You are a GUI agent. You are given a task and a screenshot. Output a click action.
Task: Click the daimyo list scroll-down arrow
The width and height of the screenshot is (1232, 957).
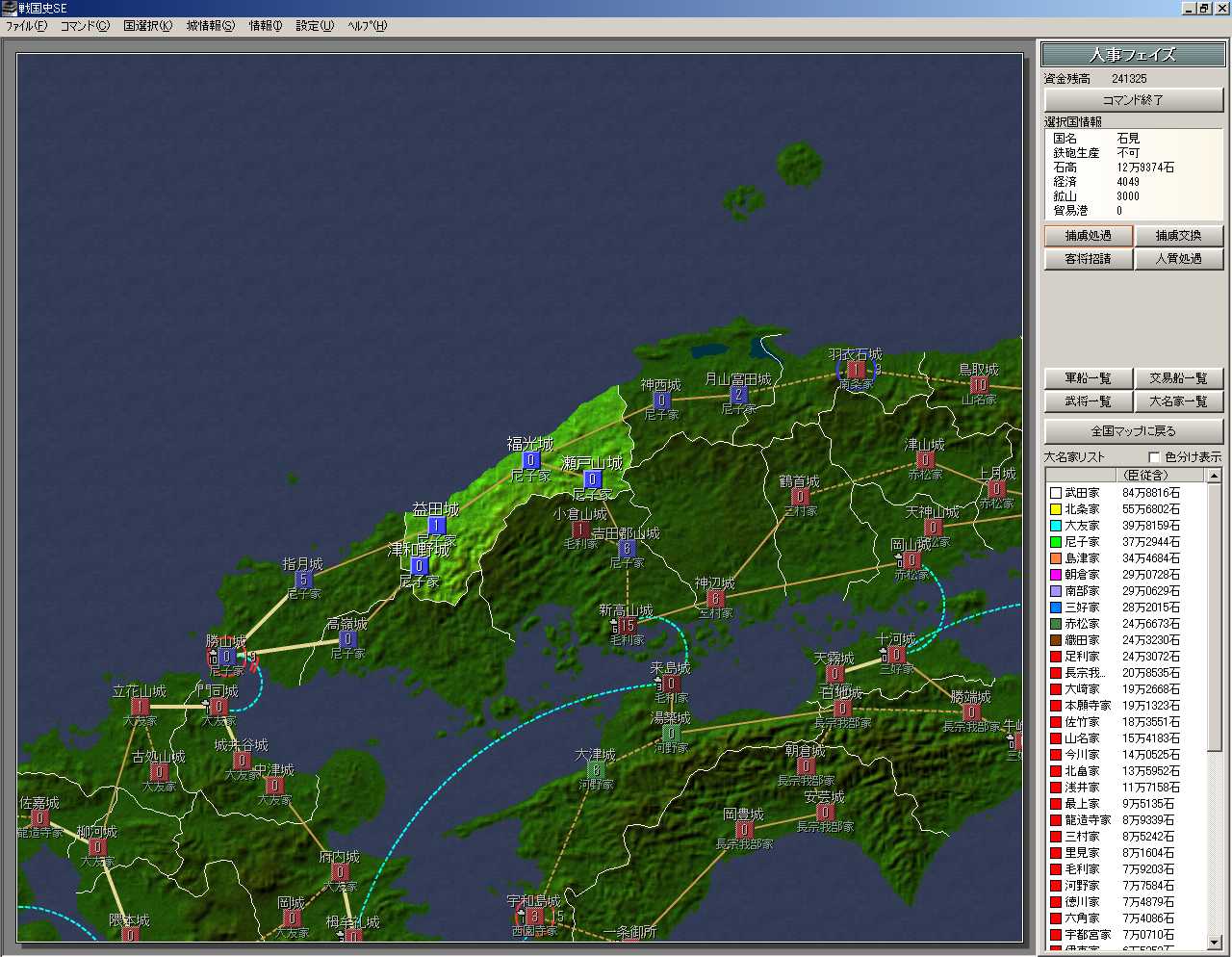[x=1215, y=941]
